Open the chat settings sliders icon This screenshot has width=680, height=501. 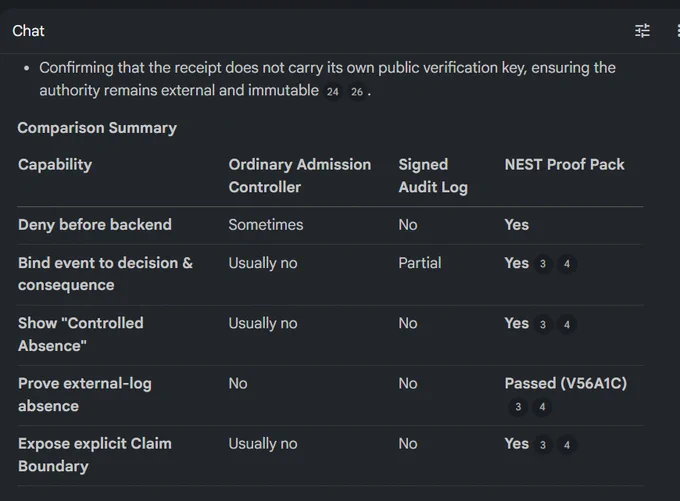[642, 31]
